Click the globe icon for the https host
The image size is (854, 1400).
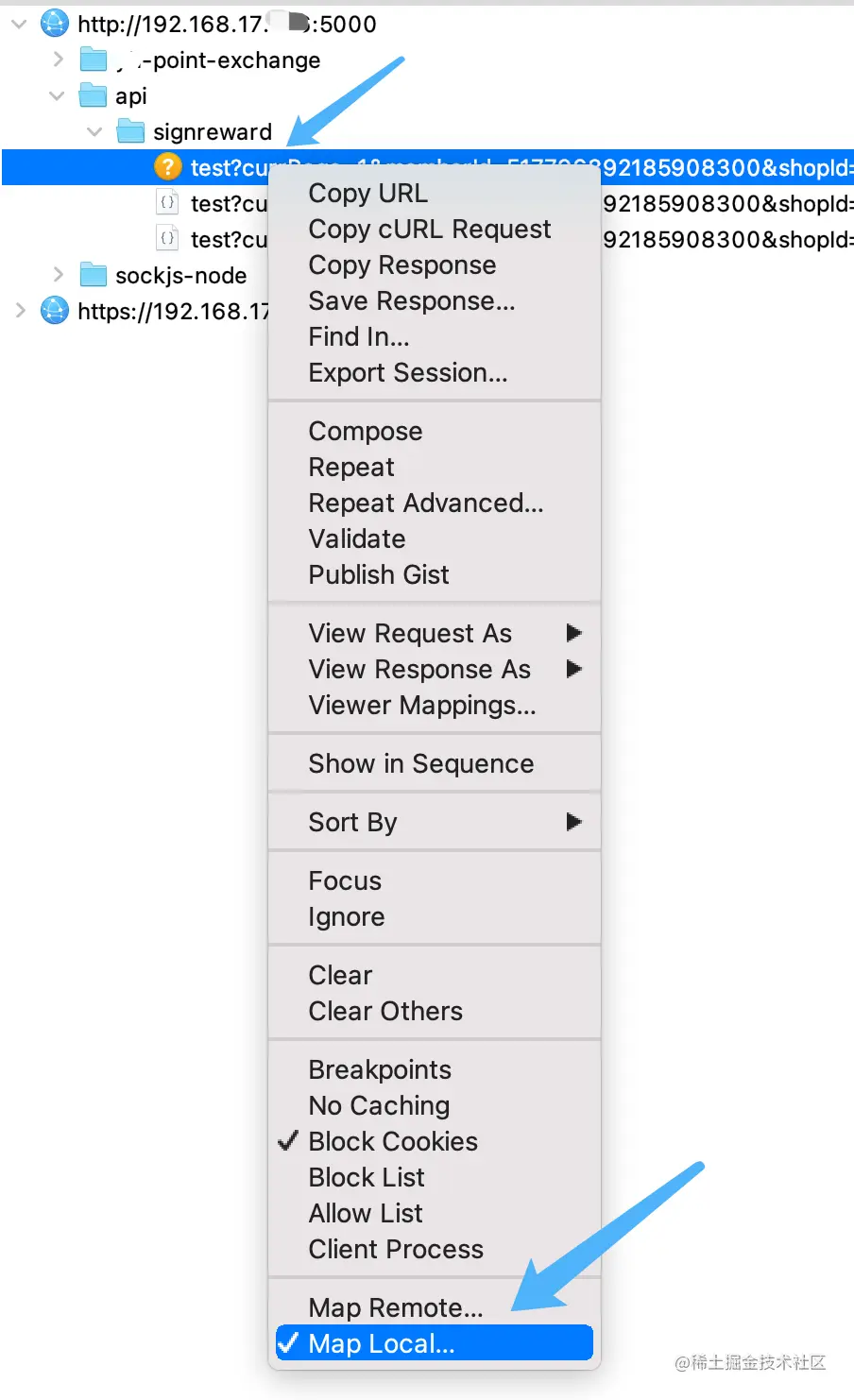[55, 311]
